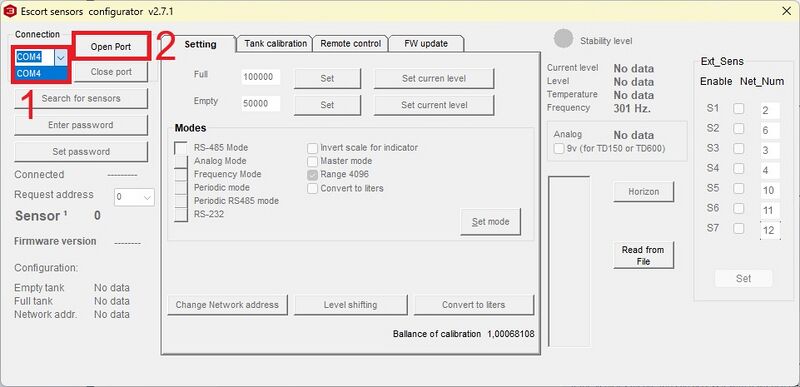
Task: Click Set current level for Empty
Action: 434,105
